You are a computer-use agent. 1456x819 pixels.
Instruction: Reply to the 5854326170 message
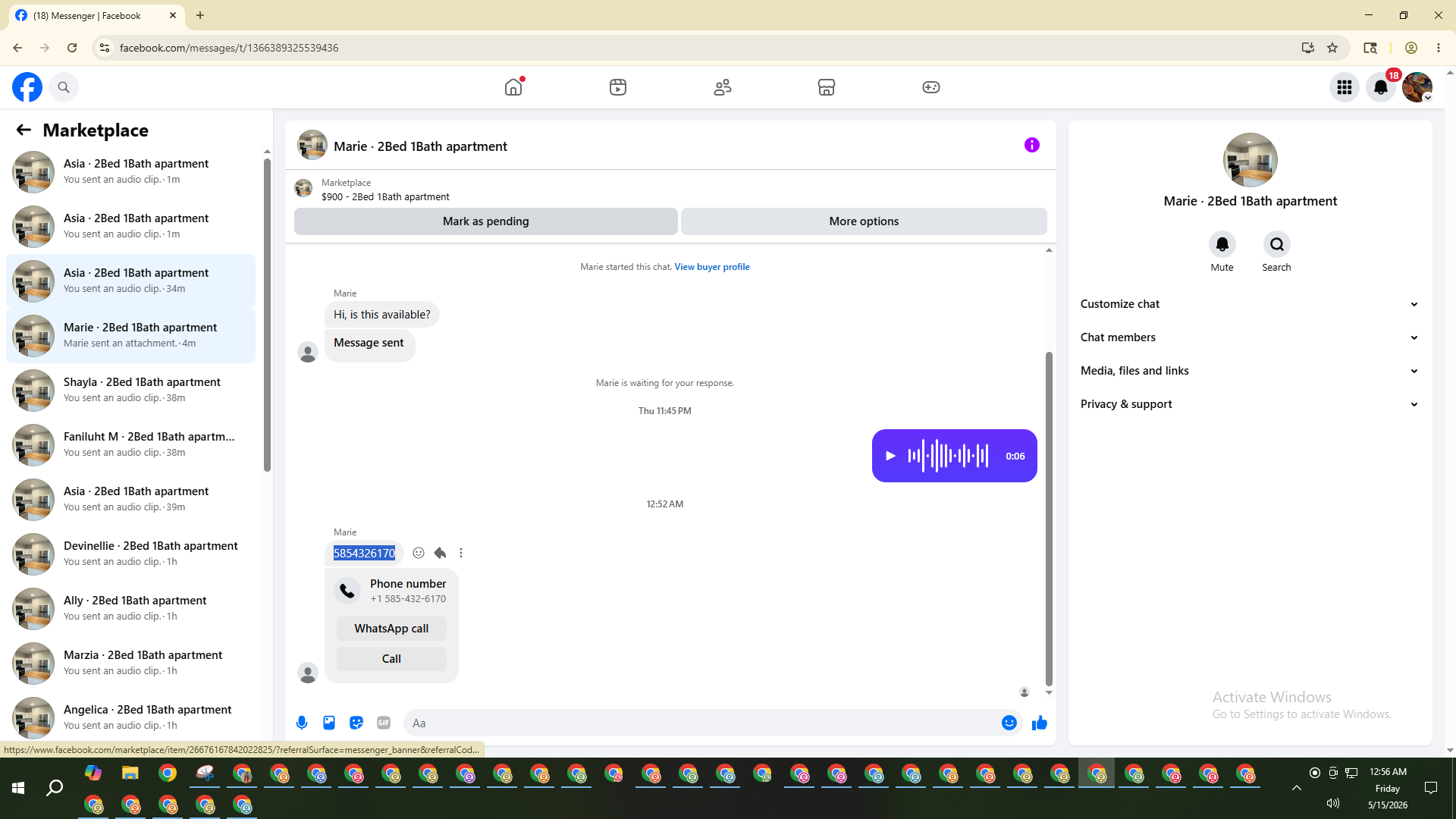pos(440,553)
